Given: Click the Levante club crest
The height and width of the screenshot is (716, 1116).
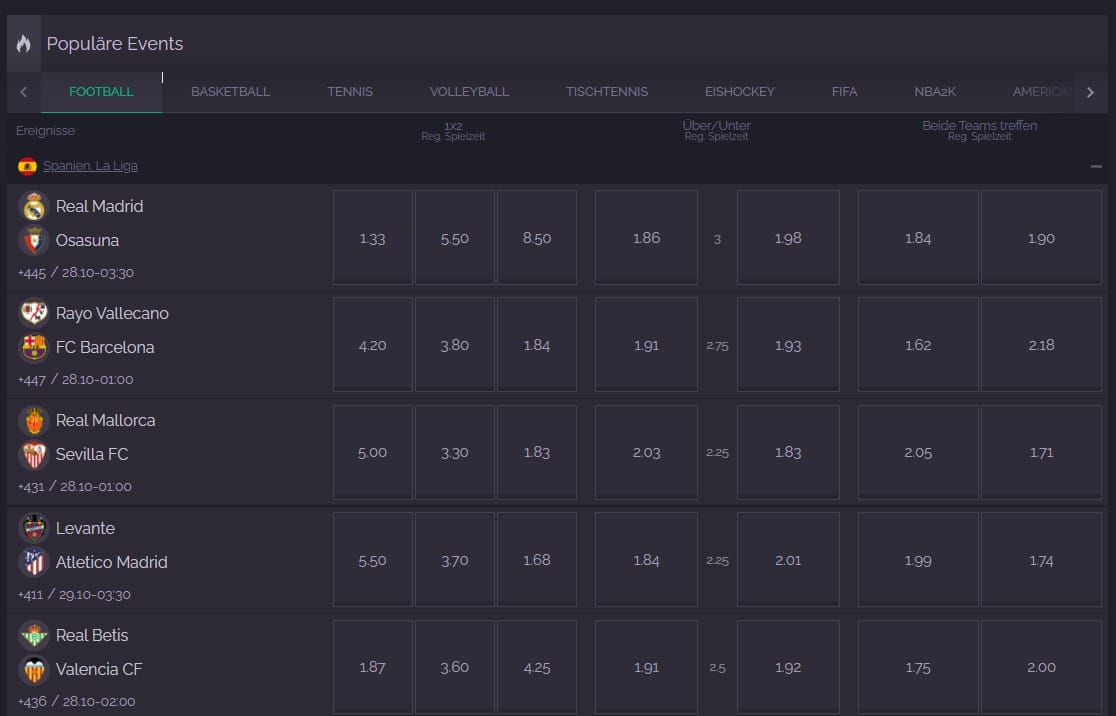Looking at the screenshot, I should coord(34,528).
